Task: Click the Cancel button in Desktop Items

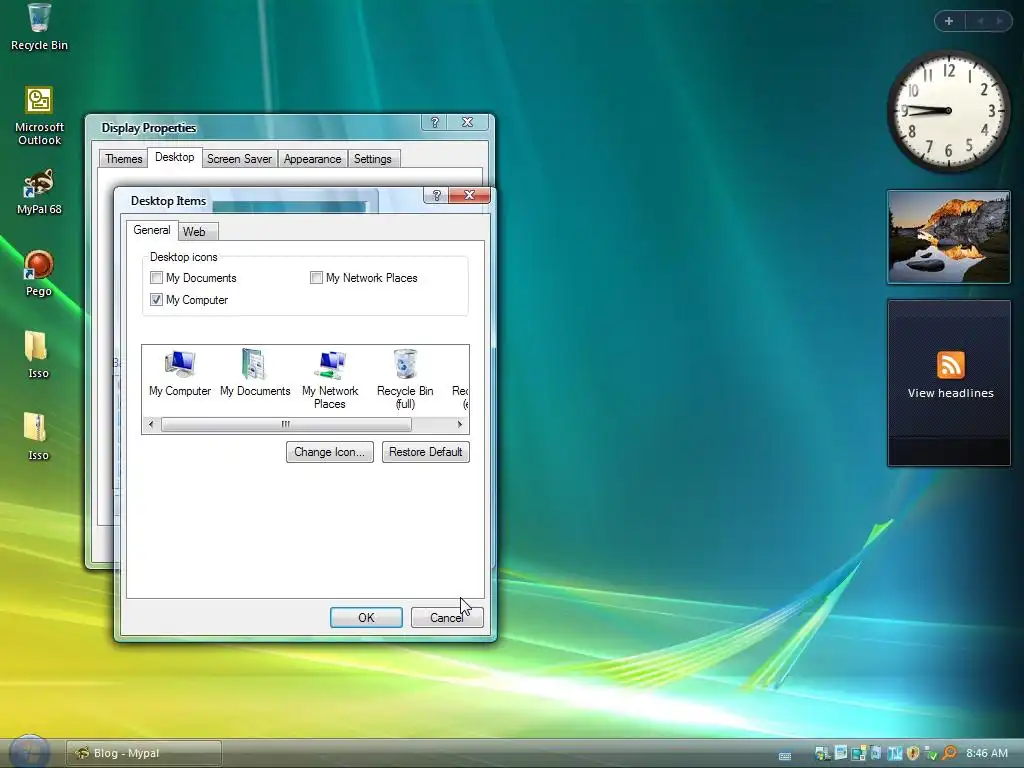Action: (x=447, y=617)
